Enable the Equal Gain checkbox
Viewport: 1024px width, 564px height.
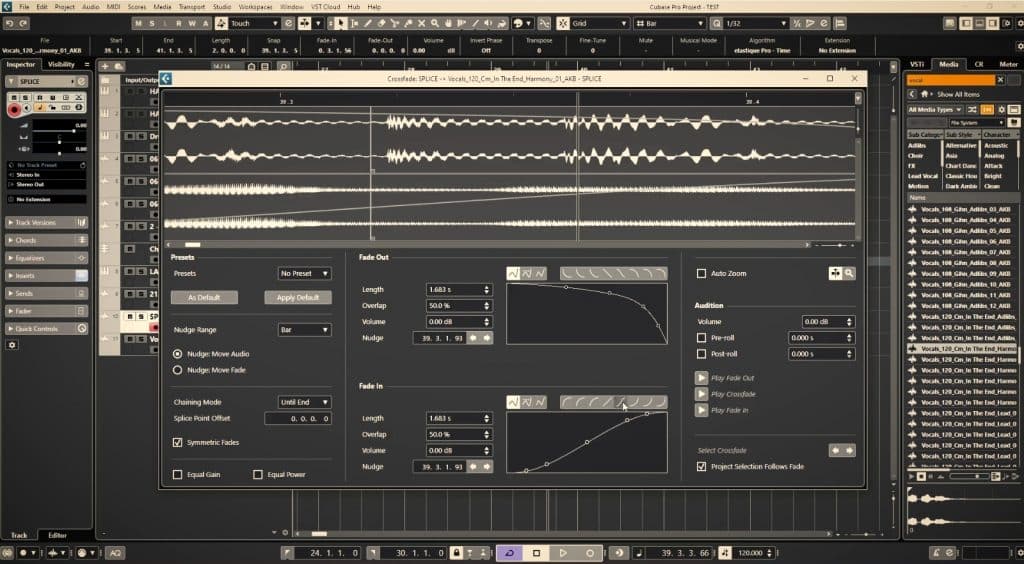pyautogui.click(x=178, y=475)
